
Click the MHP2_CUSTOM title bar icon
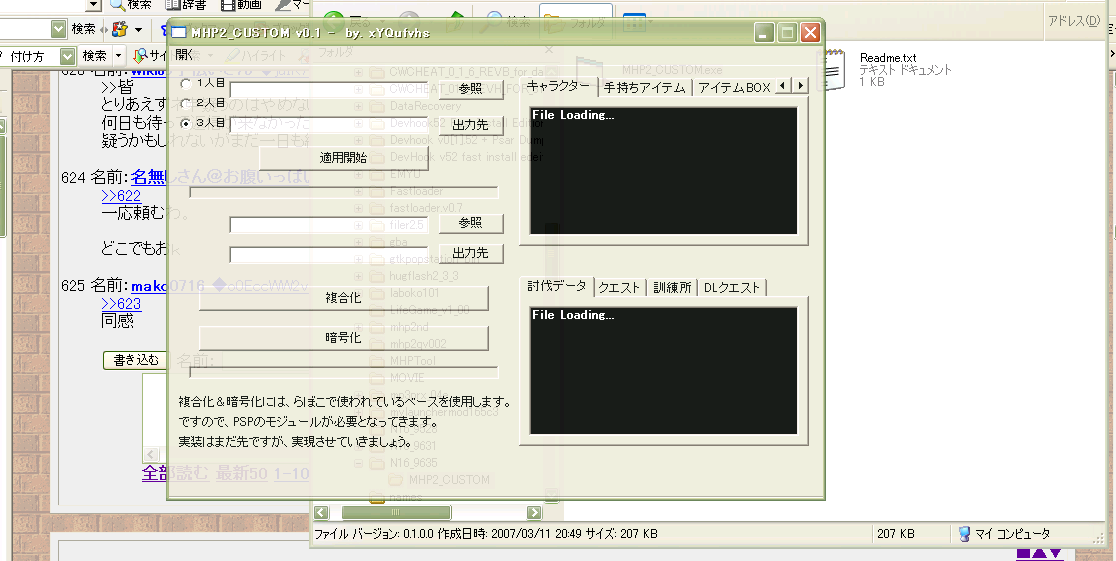(x=180, y=33)
